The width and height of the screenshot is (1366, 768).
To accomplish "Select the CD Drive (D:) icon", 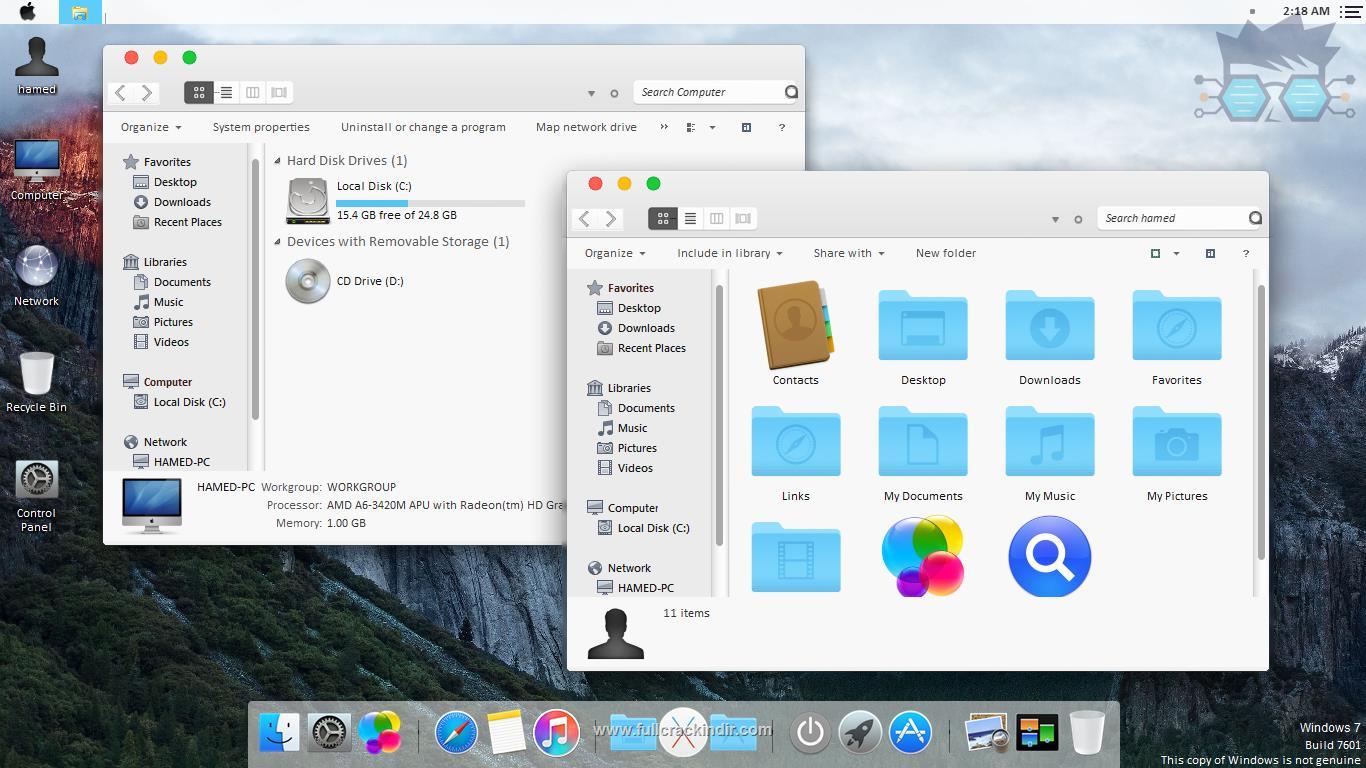I will [308, 281].
